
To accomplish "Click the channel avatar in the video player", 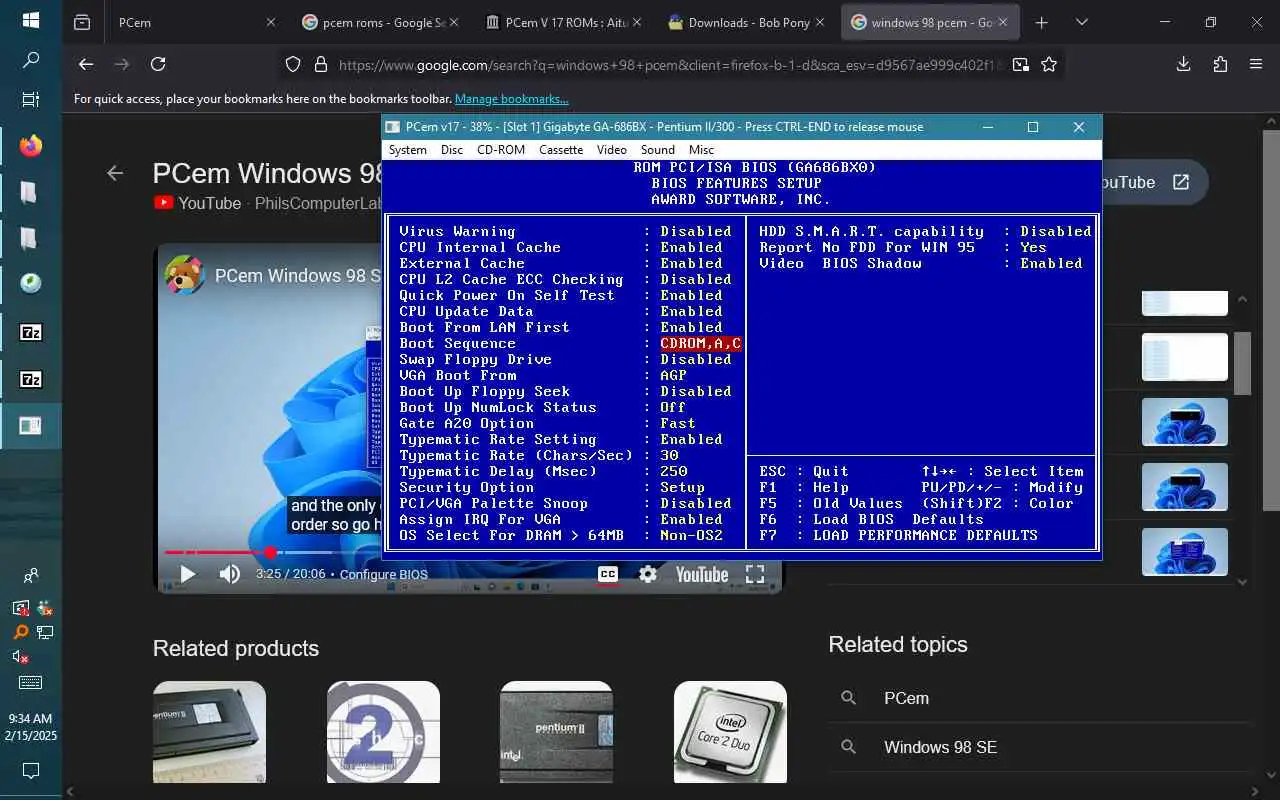I will (185, 275).
